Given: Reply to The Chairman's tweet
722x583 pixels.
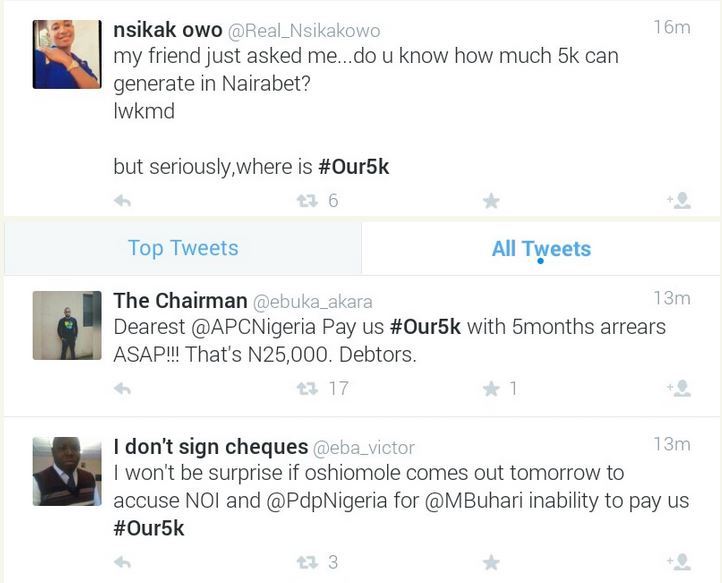Looking at the screenshot, I should pyautogui.click(x=123, y=389).
